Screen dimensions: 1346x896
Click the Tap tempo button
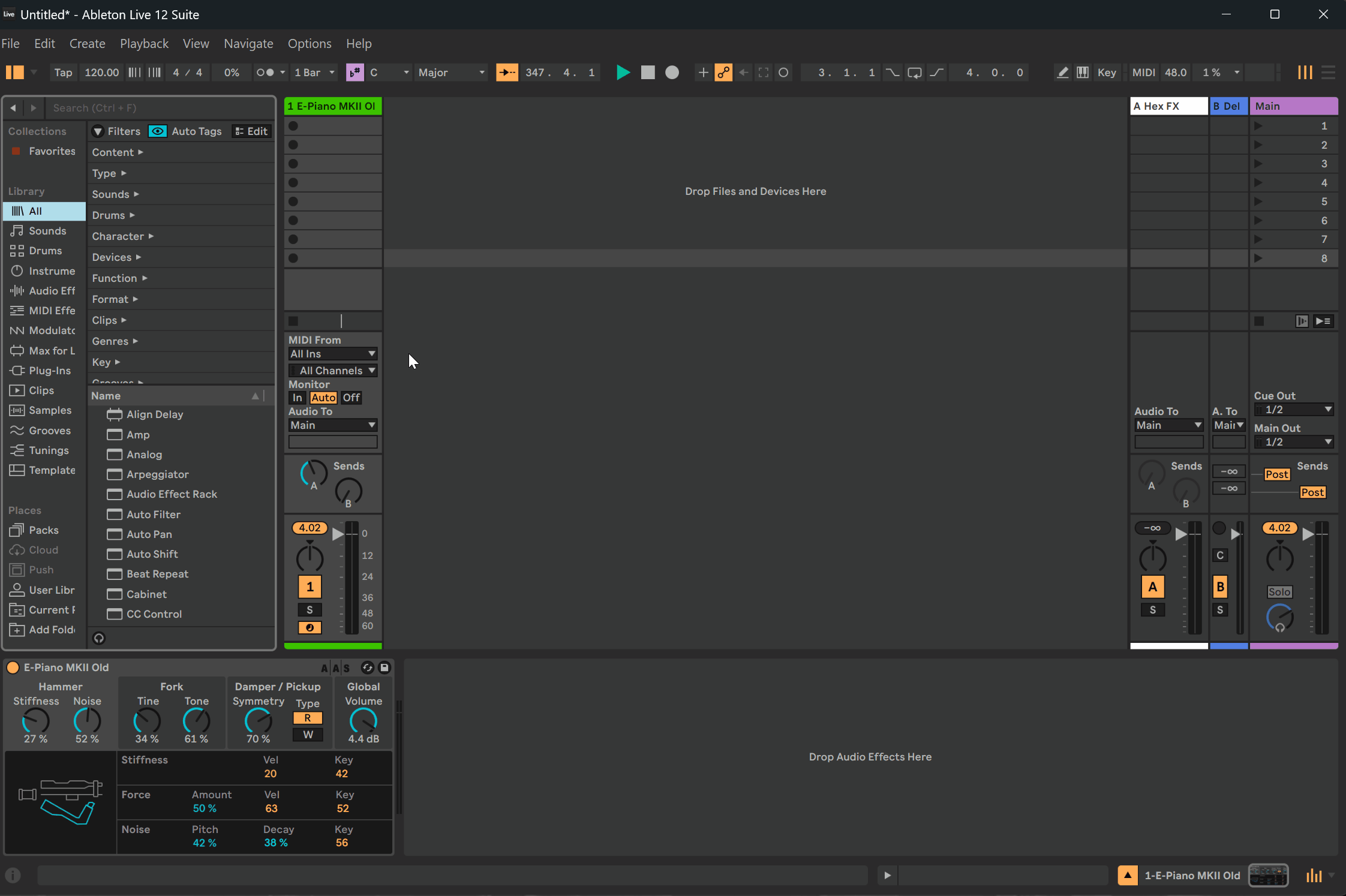click(x=63, y=73)
